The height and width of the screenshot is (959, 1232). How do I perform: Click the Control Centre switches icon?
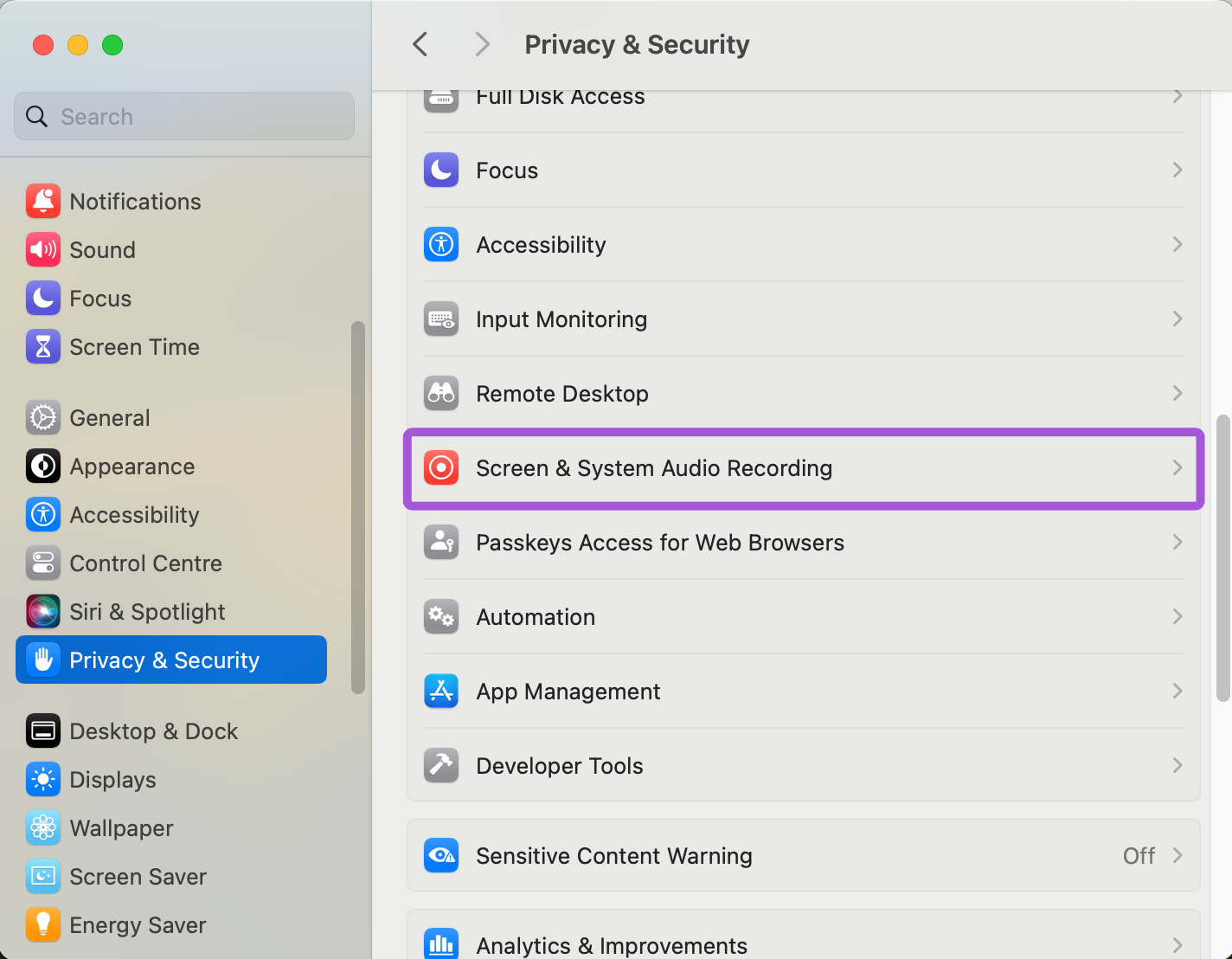point(43,563)
